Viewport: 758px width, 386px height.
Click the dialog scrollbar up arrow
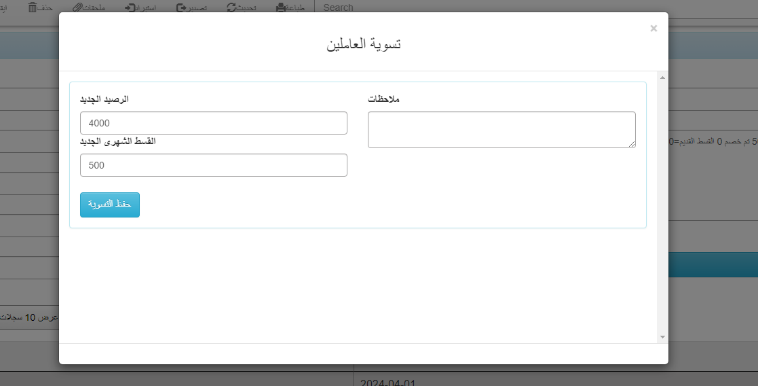[x=662, y=77]
